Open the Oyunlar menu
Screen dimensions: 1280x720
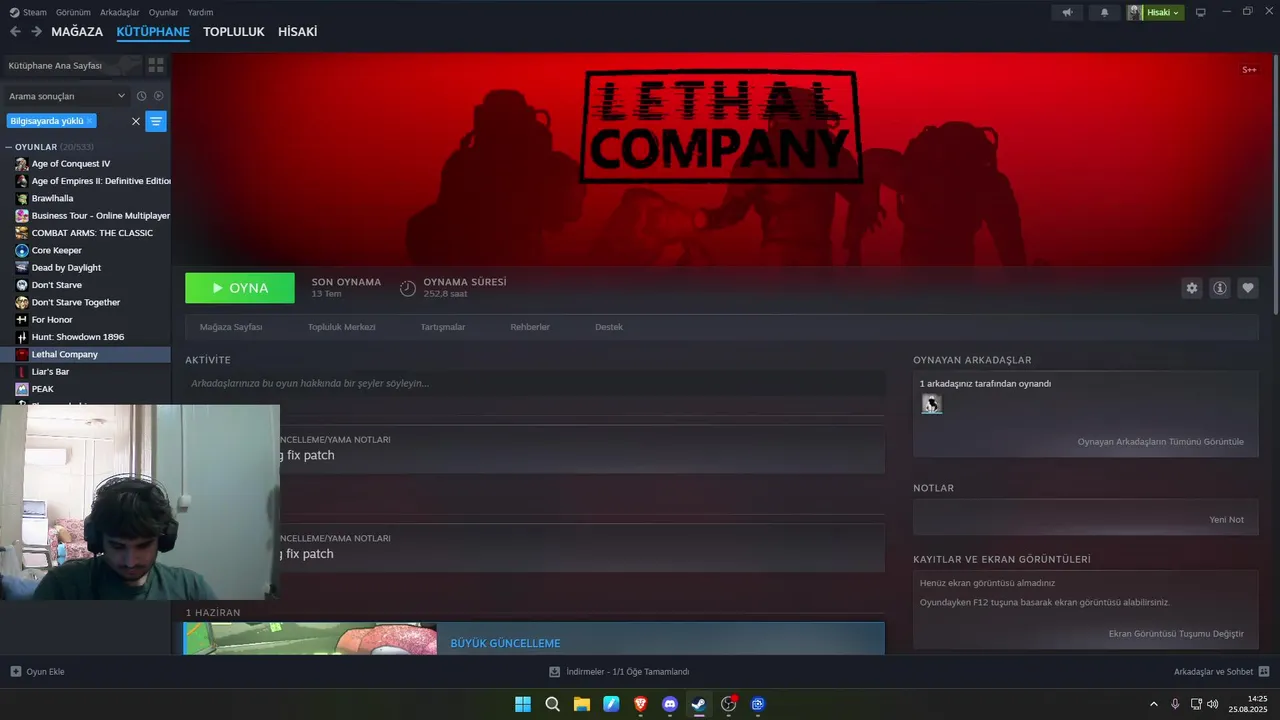point(163,12)
